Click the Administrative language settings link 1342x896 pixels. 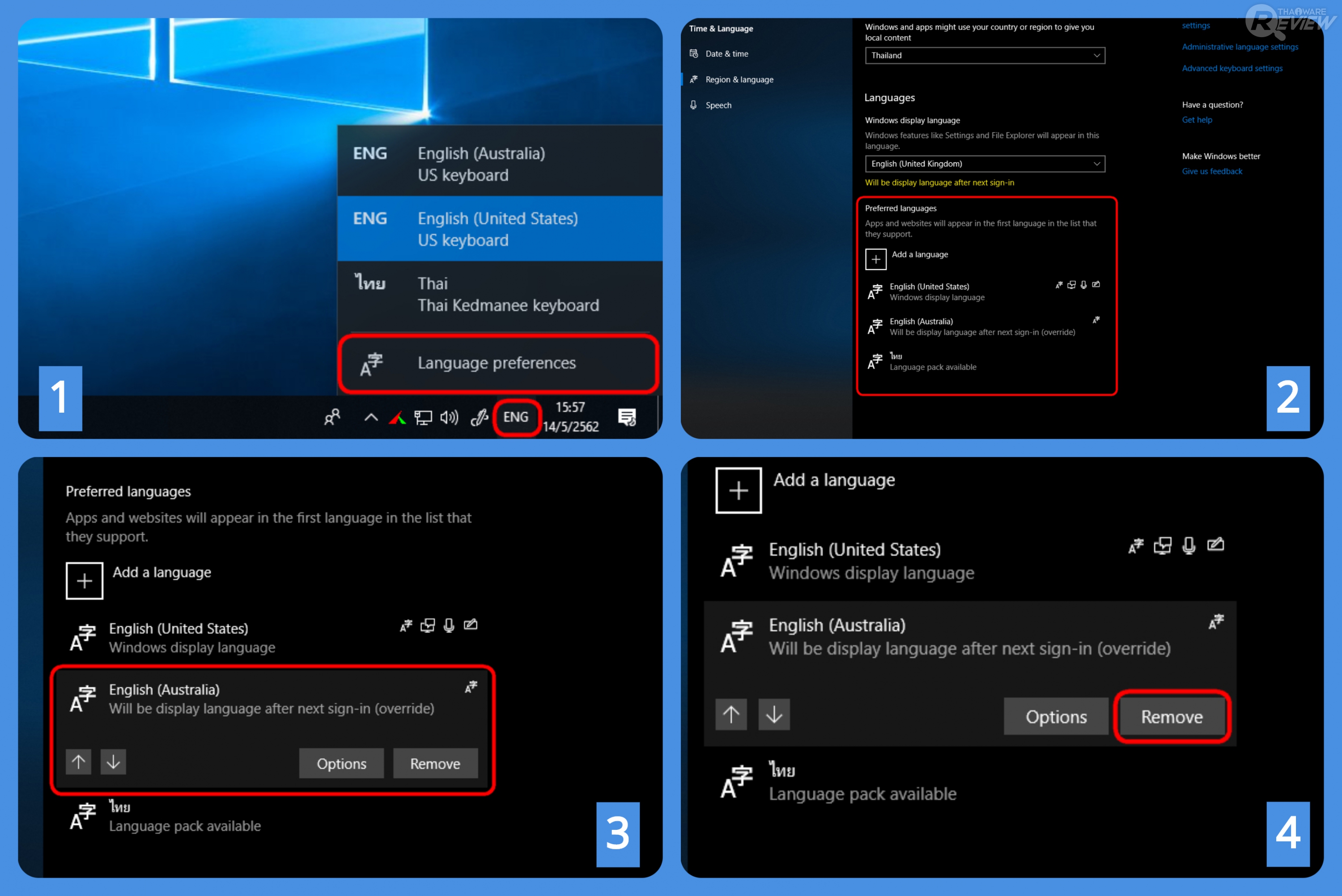click(x=1240, y=47)
